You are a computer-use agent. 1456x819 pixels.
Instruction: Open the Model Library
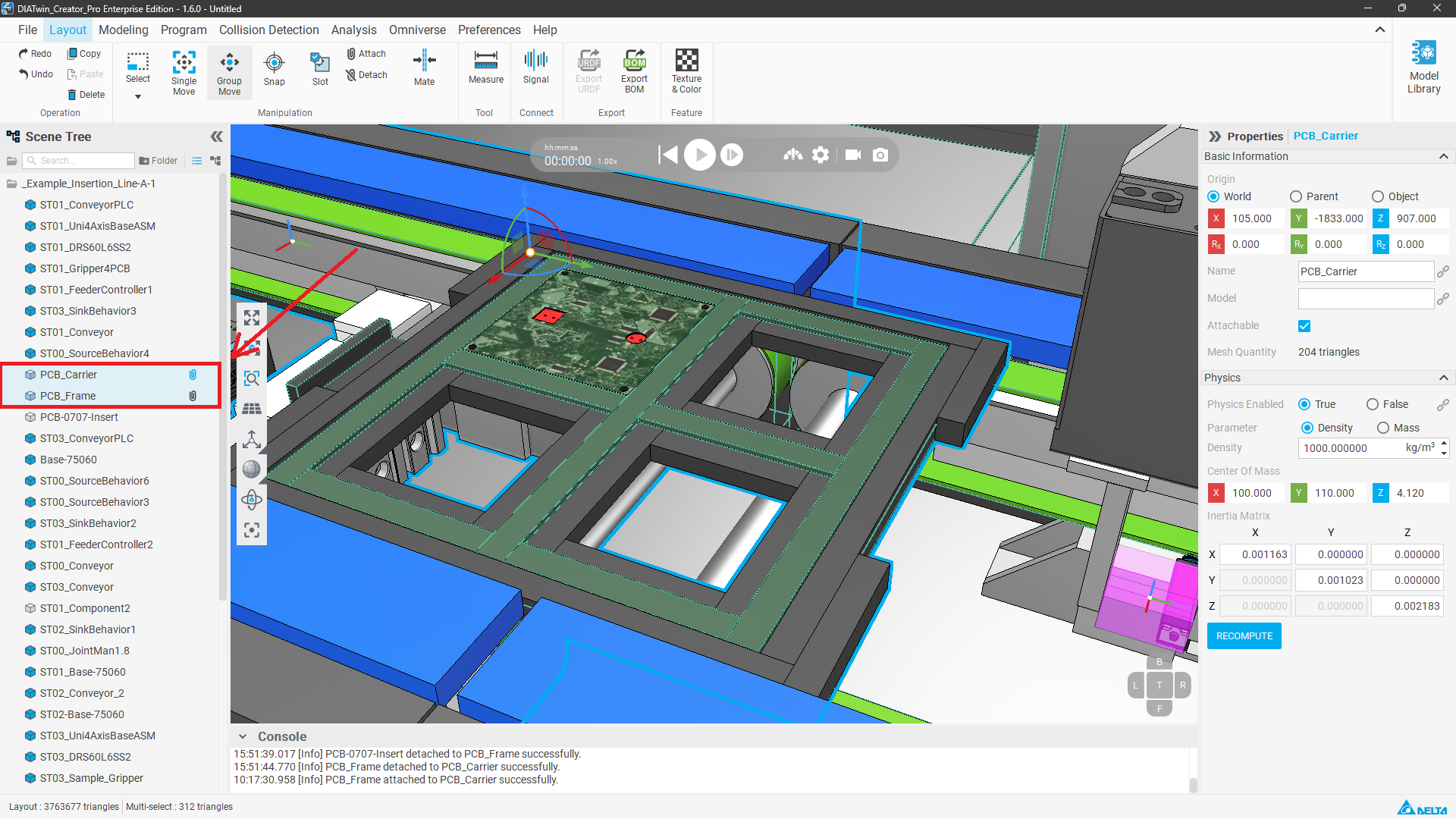pyautogui.click(x=1424, y=67)
